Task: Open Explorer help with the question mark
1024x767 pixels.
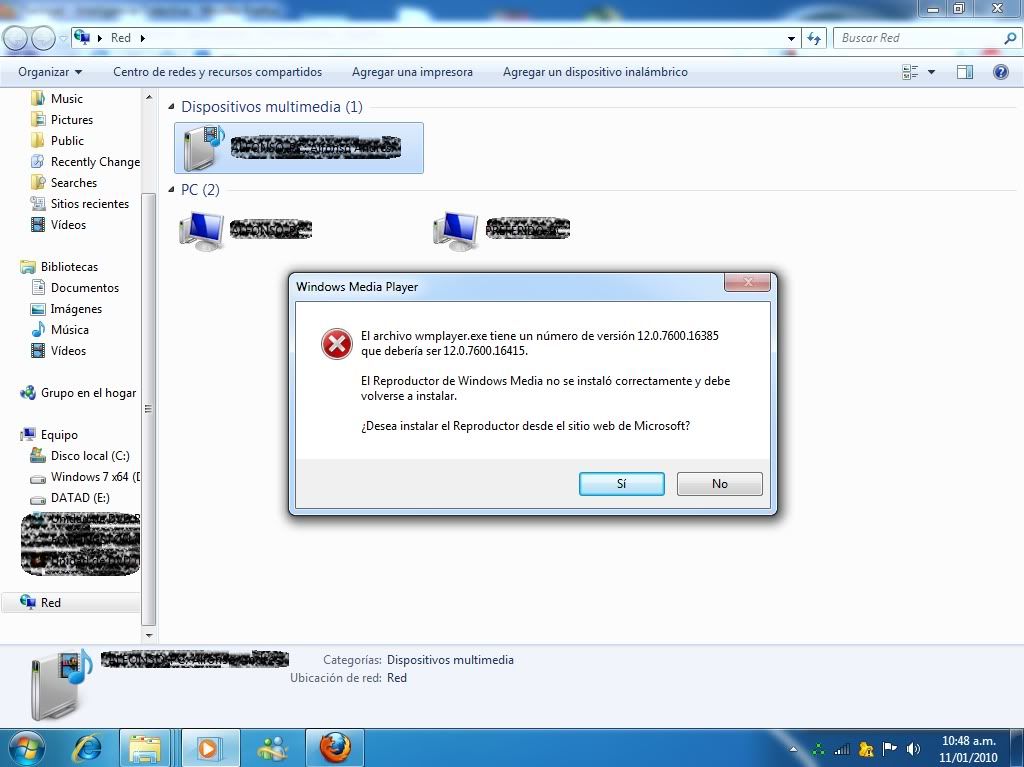Action: [x=1000, y=72]
